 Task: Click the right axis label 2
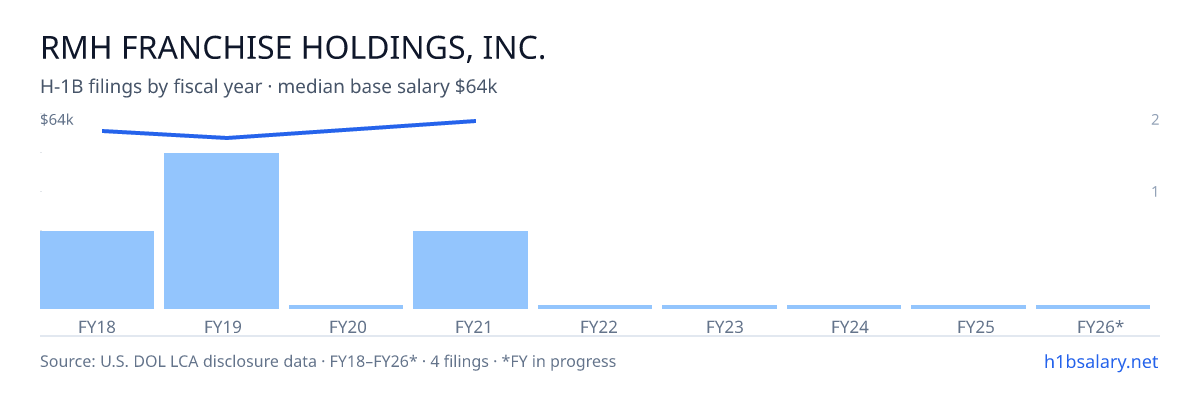click(x=1155, y=120)
